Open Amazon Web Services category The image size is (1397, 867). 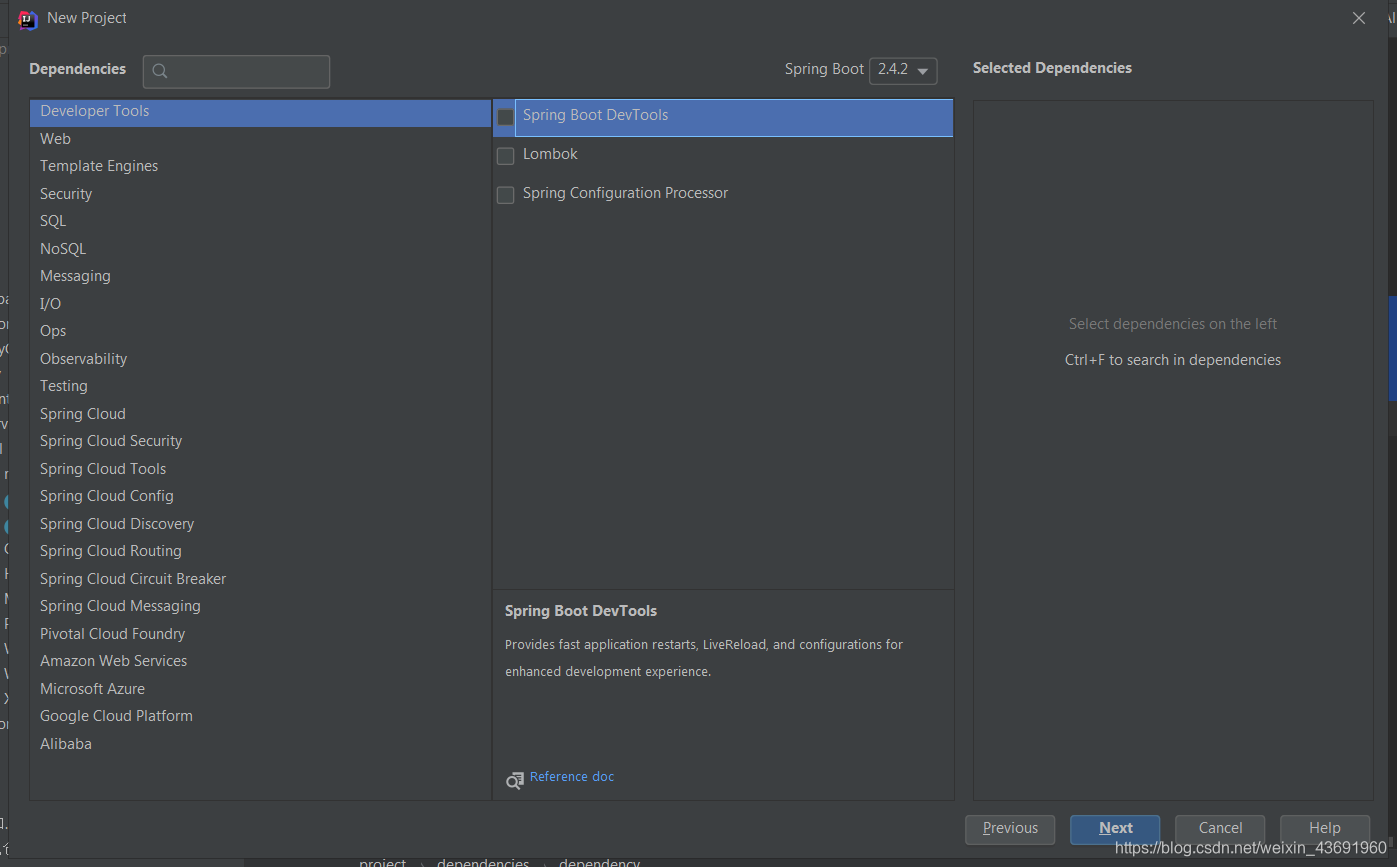tap(260, 661)
